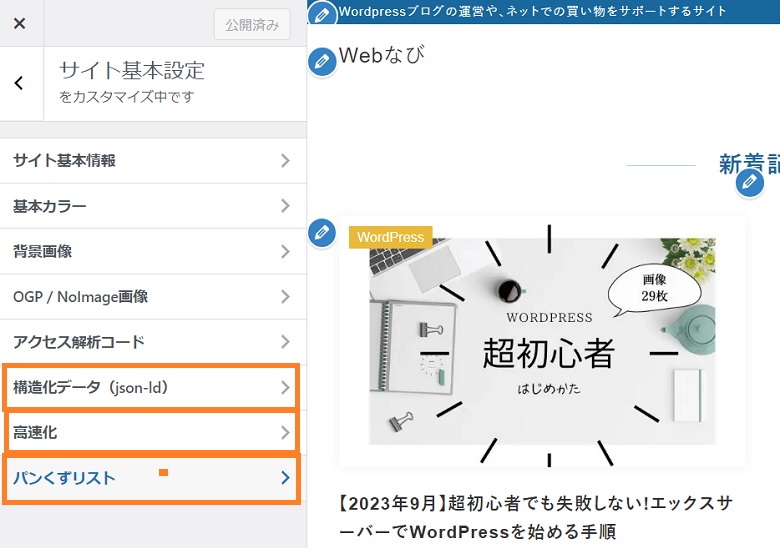Open the パンくずリスト section
The width and height of the screenshot is (780, 548).
[x=153, y=477]
